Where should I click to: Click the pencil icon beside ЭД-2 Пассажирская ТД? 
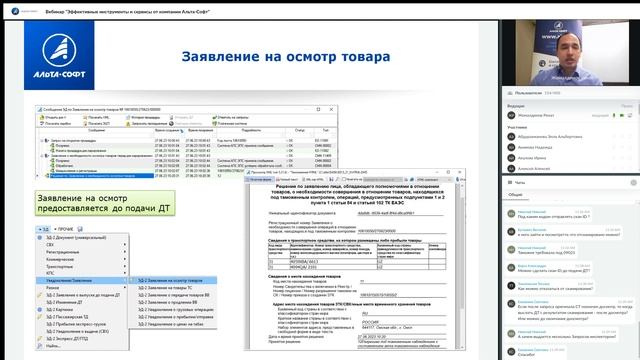(x=40, y=317)
